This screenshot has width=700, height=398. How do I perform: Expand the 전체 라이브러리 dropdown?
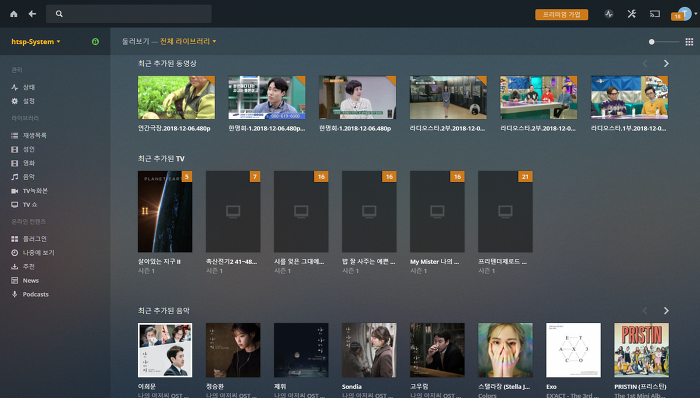(x=188, y=41)
